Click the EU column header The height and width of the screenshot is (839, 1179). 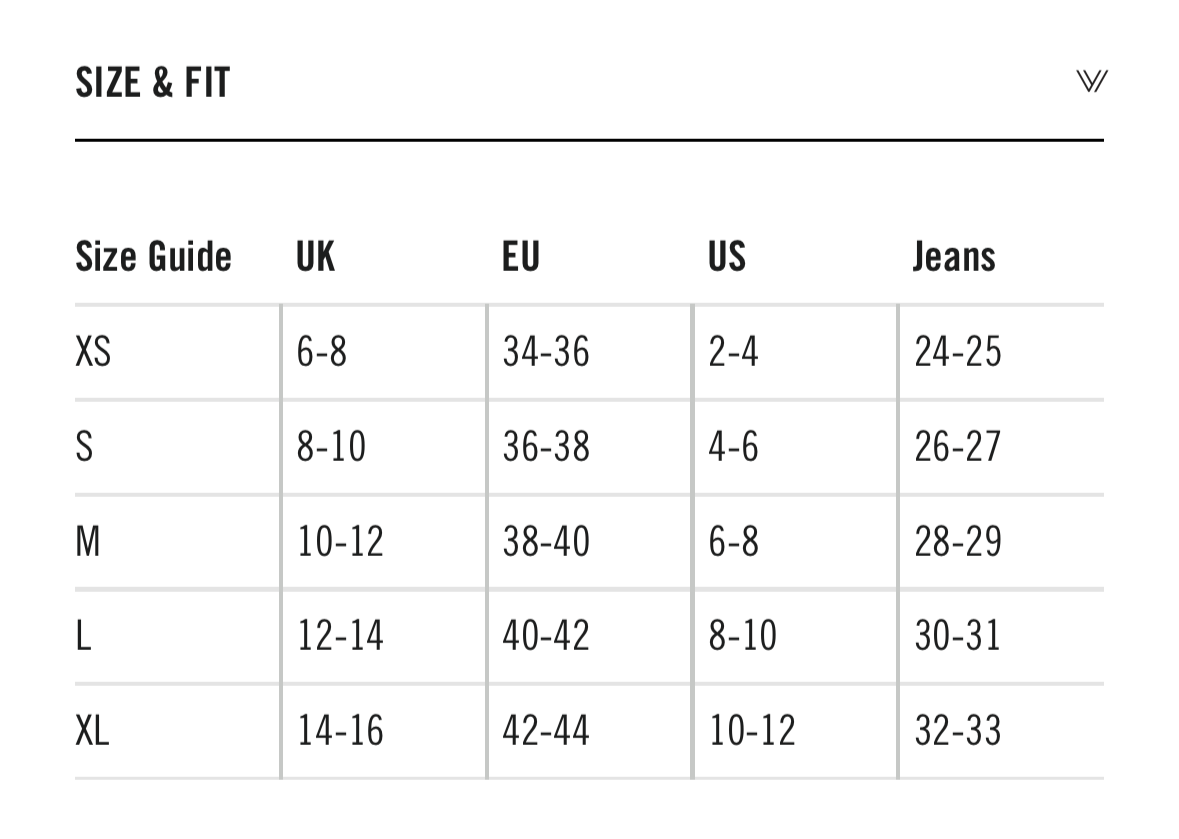521,256
